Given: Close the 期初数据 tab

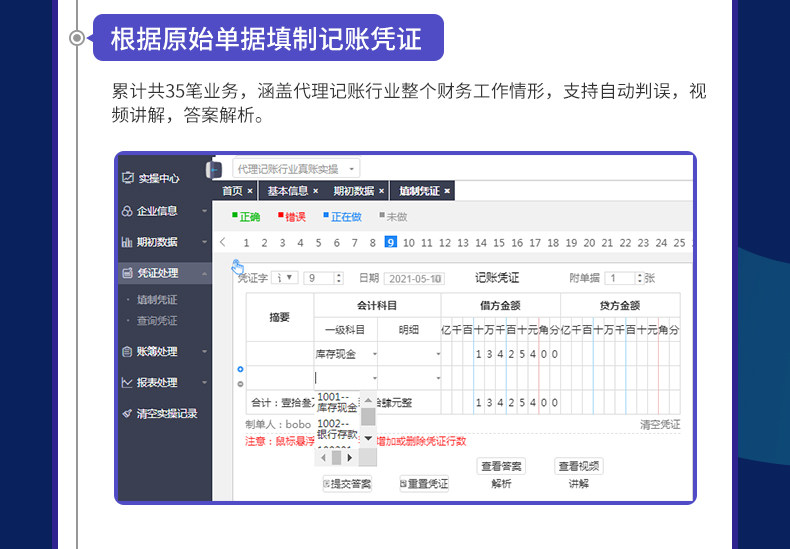Looking at the screenshot, I should pyautogui.click(x=381, y=191).
